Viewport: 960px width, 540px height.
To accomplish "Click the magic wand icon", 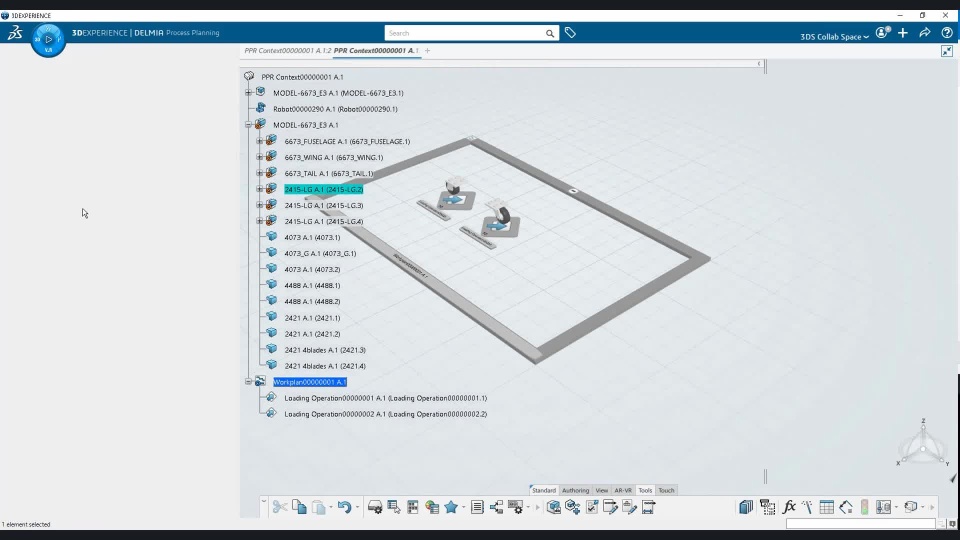I will (x=808, y=507).
